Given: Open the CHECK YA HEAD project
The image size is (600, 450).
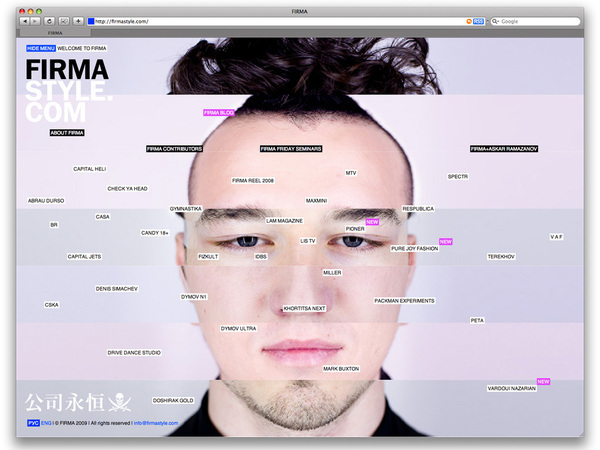Looking at the screenshot, I should click(x=127, y=189).
